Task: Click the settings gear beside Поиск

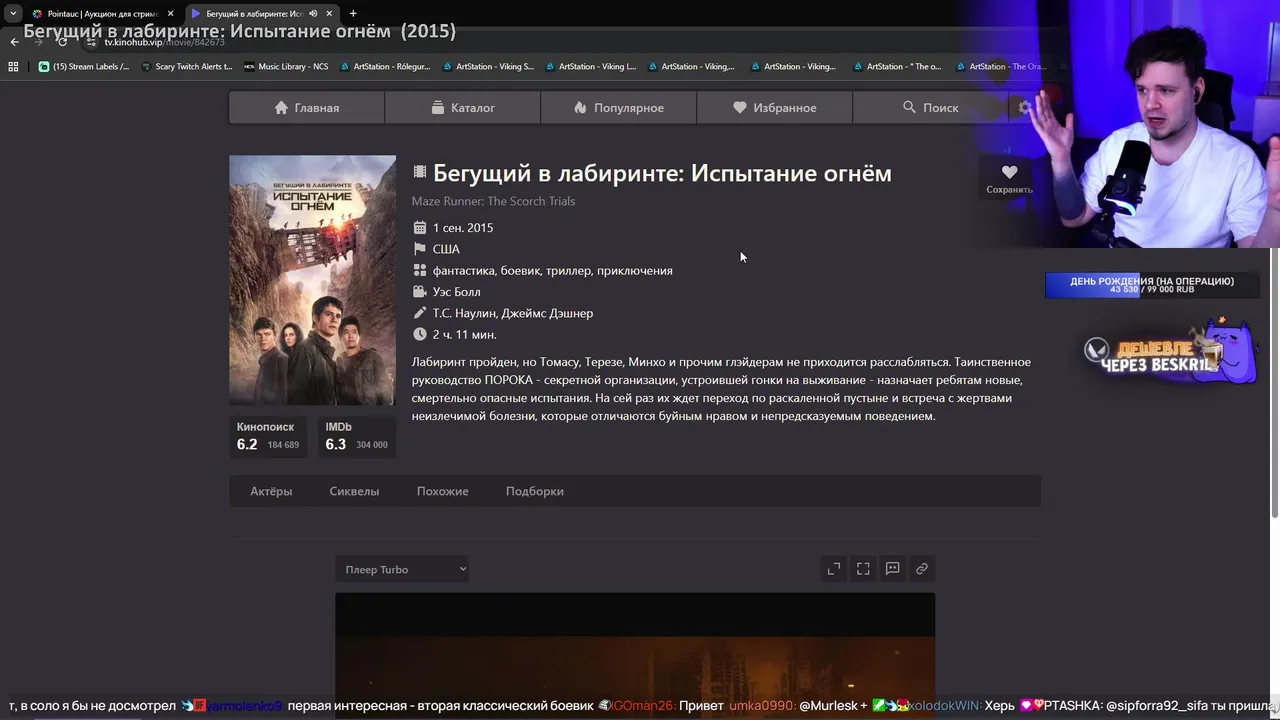Action: click(1024, 108)
